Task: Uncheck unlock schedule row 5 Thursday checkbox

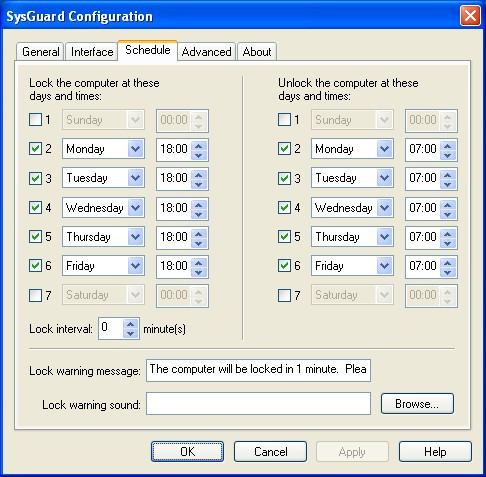Action: pyautogui.click(x=284, y=237)
